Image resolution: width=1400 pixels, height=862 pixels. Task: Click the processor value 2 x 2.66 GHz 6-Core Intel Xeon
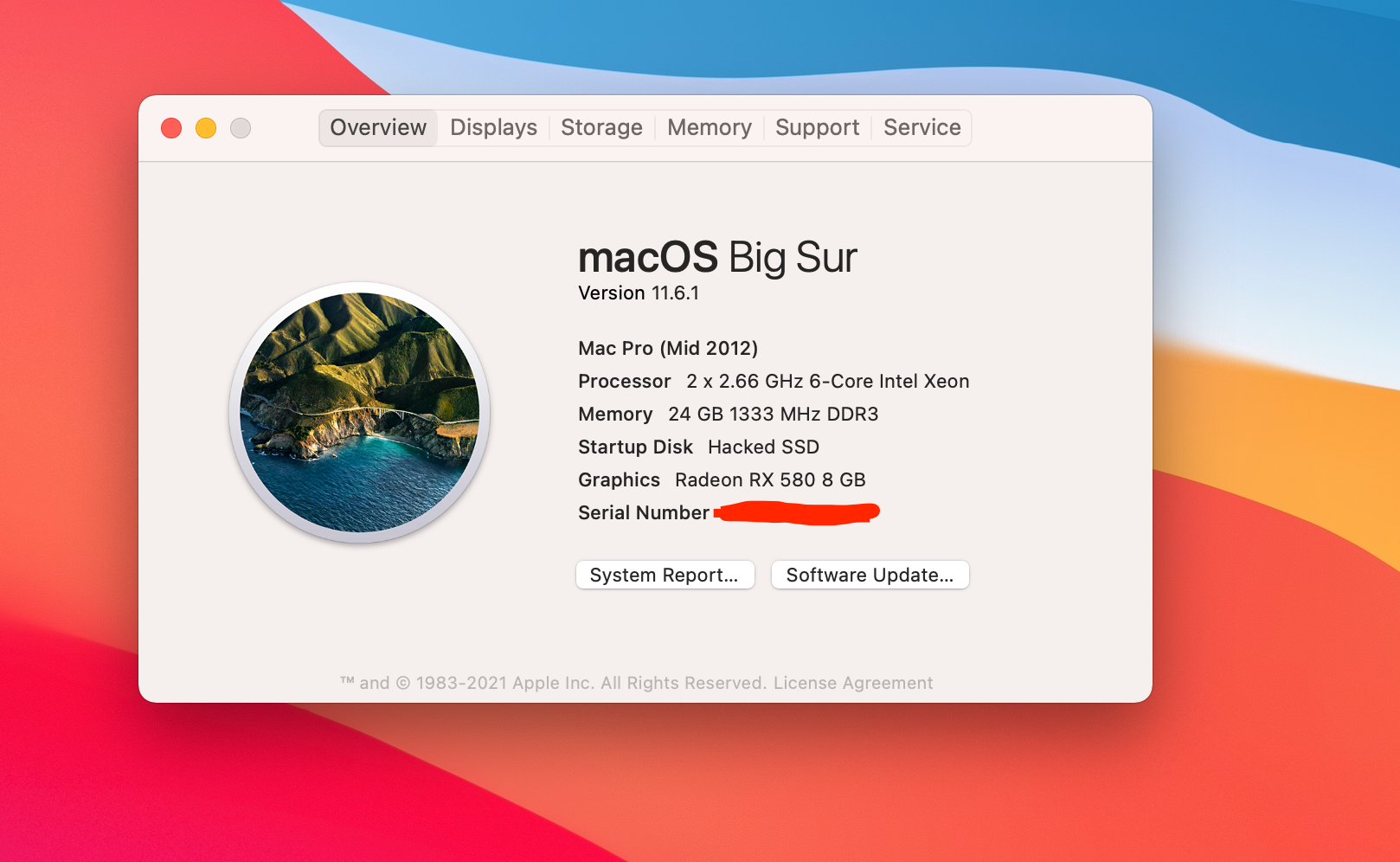tap(828, 382)
